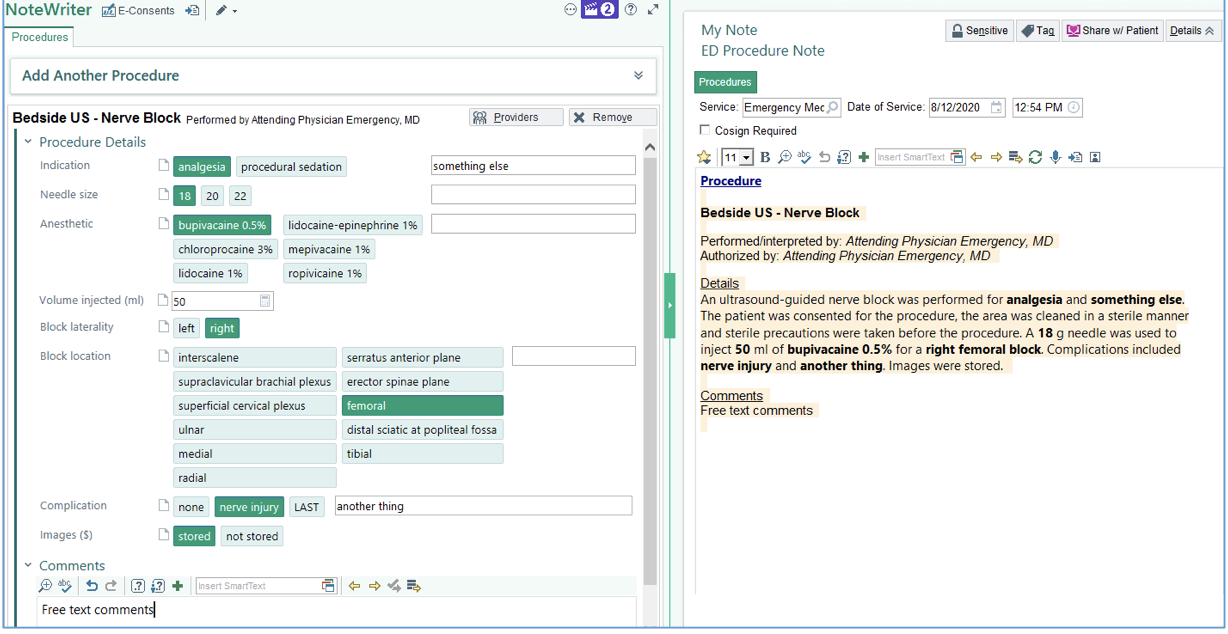Open NoteWriter help question-mark icon
1228x634 pixels.
tap(631, 10)
